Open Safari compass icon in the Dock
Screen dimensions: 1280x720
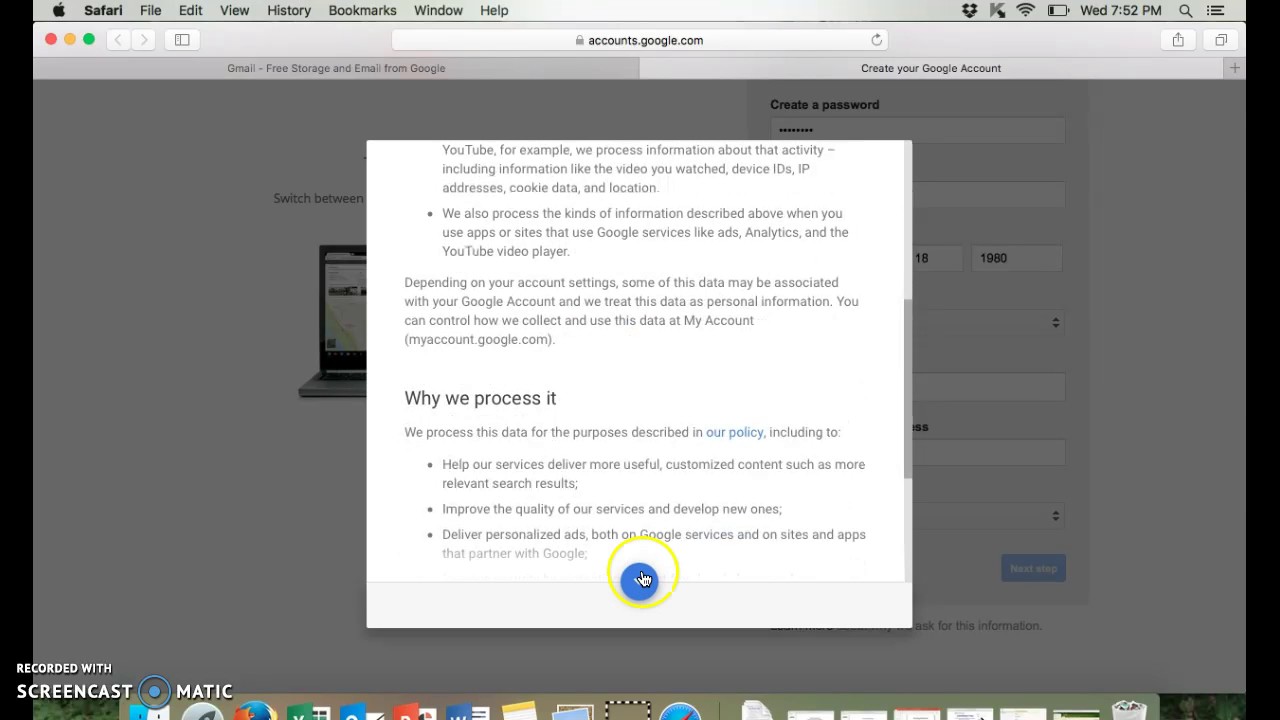(680, 712)
